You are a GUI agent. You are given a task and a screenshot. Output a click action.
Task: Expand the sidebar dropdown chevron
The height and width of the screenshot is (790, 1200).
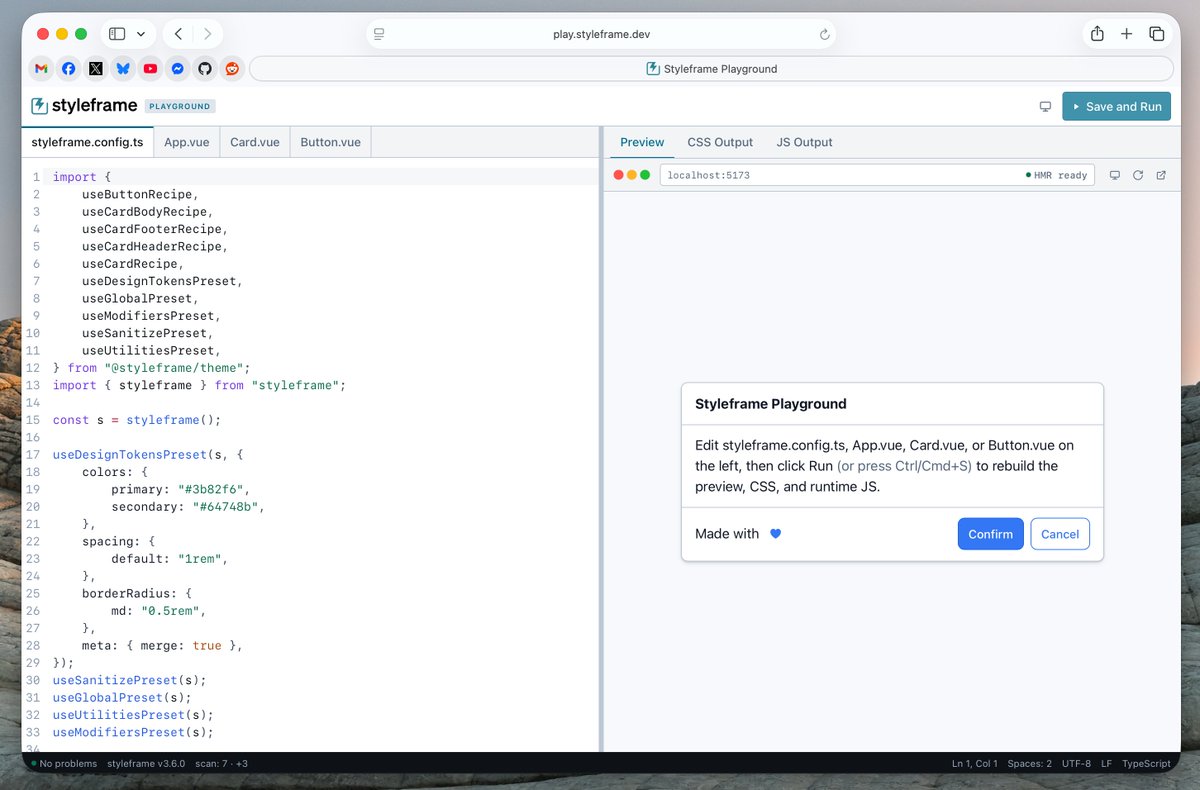[x=141, y=34]
